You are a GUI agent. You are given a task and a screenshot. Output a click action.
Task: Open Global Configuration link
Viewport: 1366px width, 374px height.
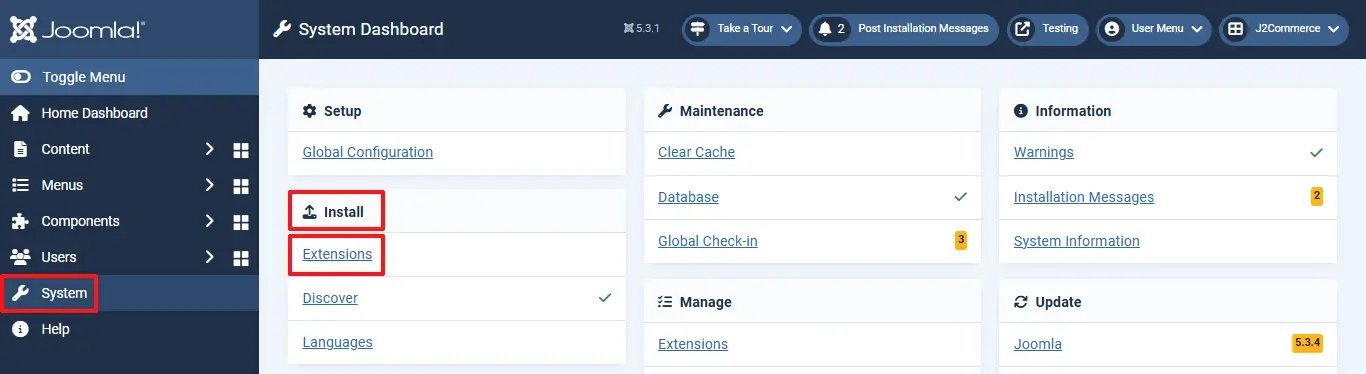click(368, 153)
